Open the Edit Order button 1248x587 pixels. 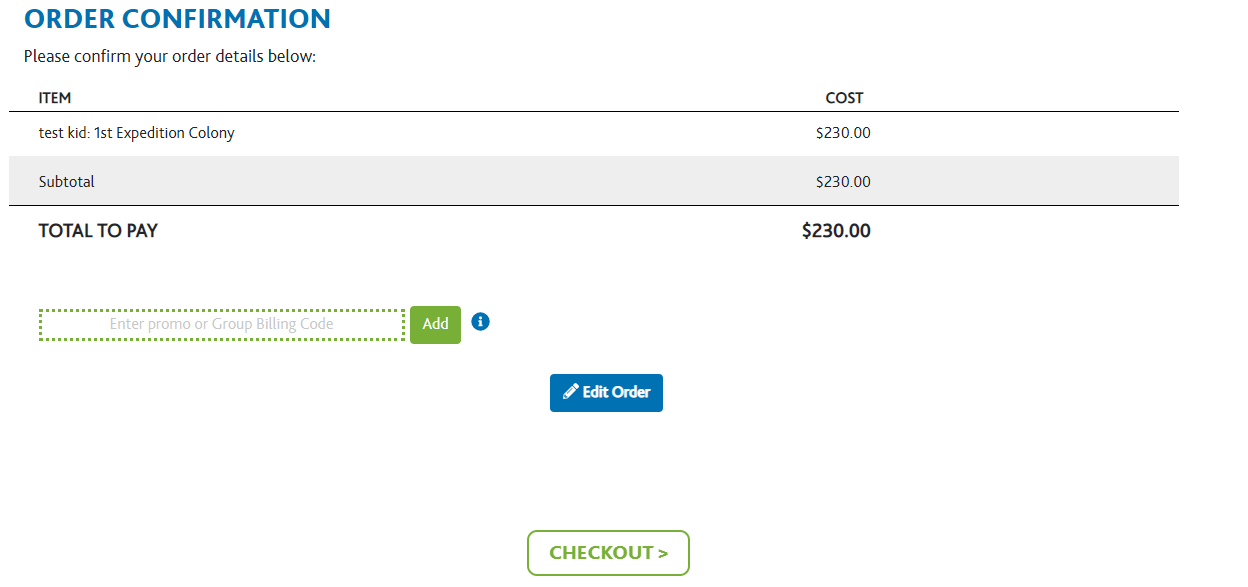(606, 392)
